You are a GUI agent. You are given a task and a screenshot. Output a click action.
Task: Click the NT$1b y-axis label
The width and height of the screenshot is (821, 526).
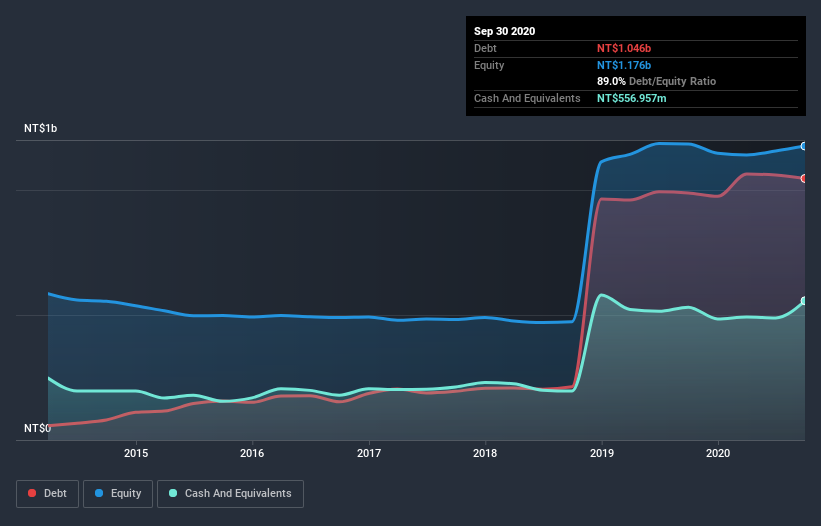40,128
